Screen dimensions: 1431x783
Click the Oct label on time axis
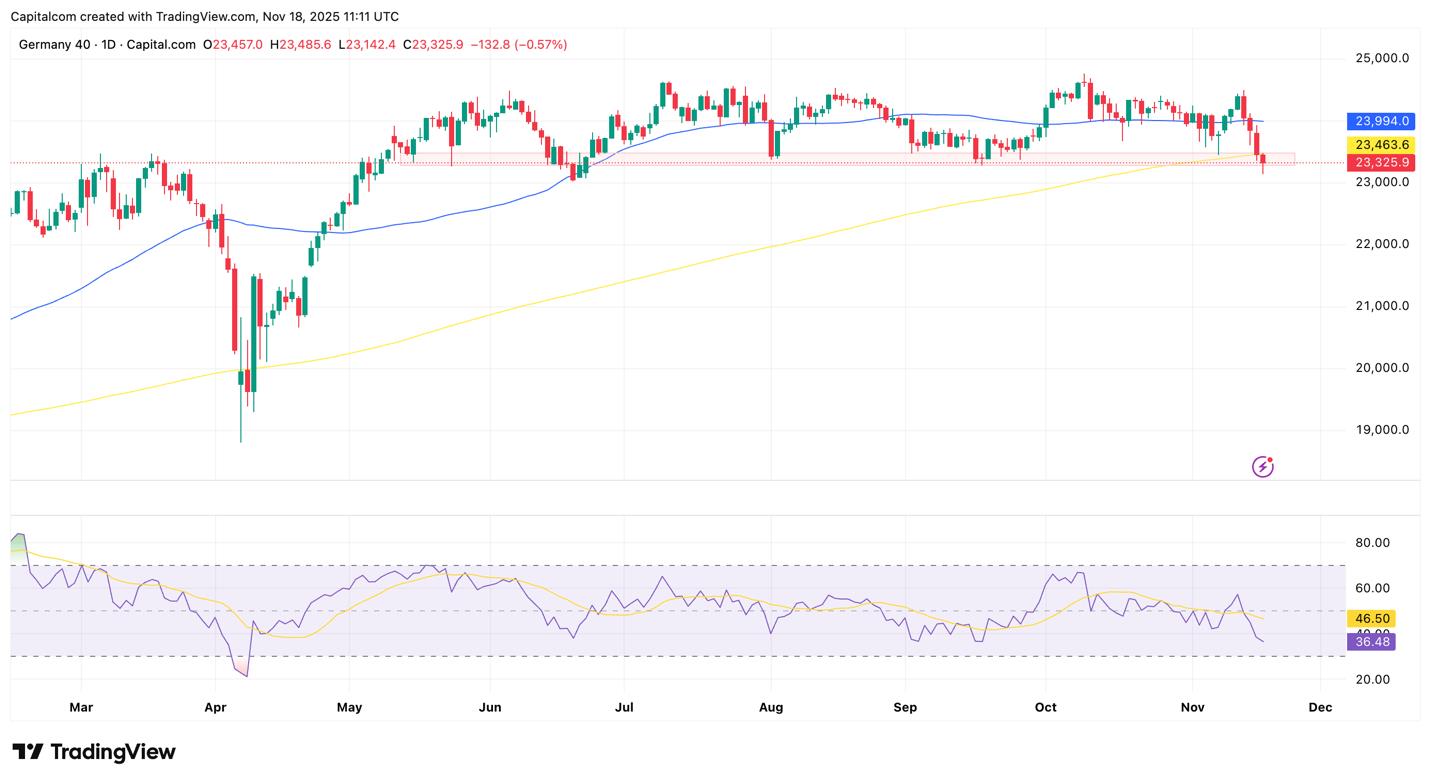[1045, 708]
